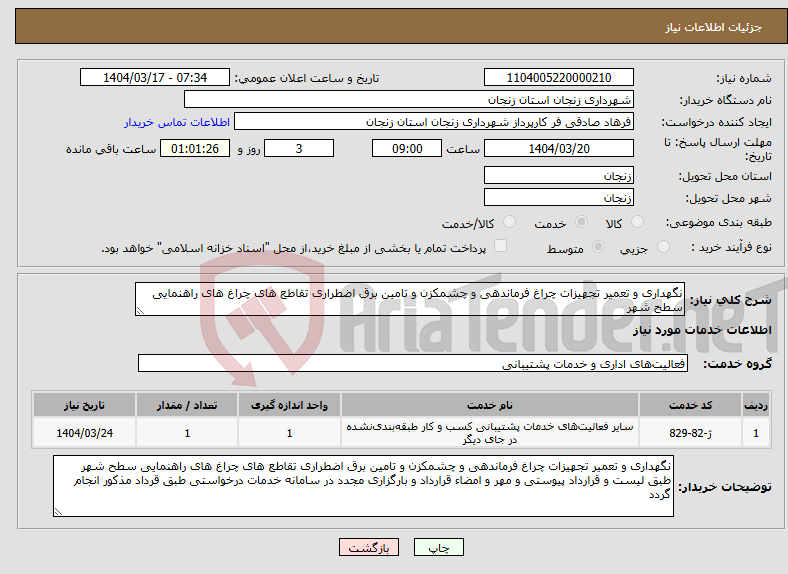Click the remaining days field showing 3
The width and height of the screenshot is (788, 574).
point(299,149)
